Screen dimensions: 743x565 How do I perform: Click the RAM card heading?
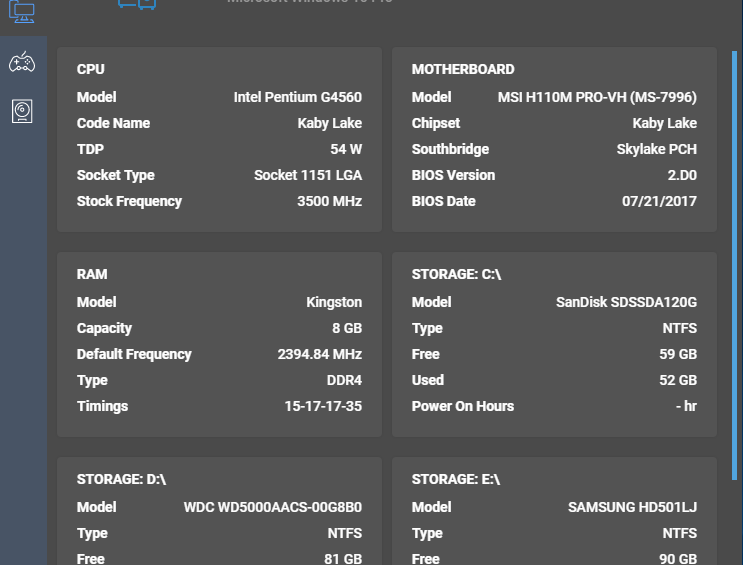[x=92, y=274]
